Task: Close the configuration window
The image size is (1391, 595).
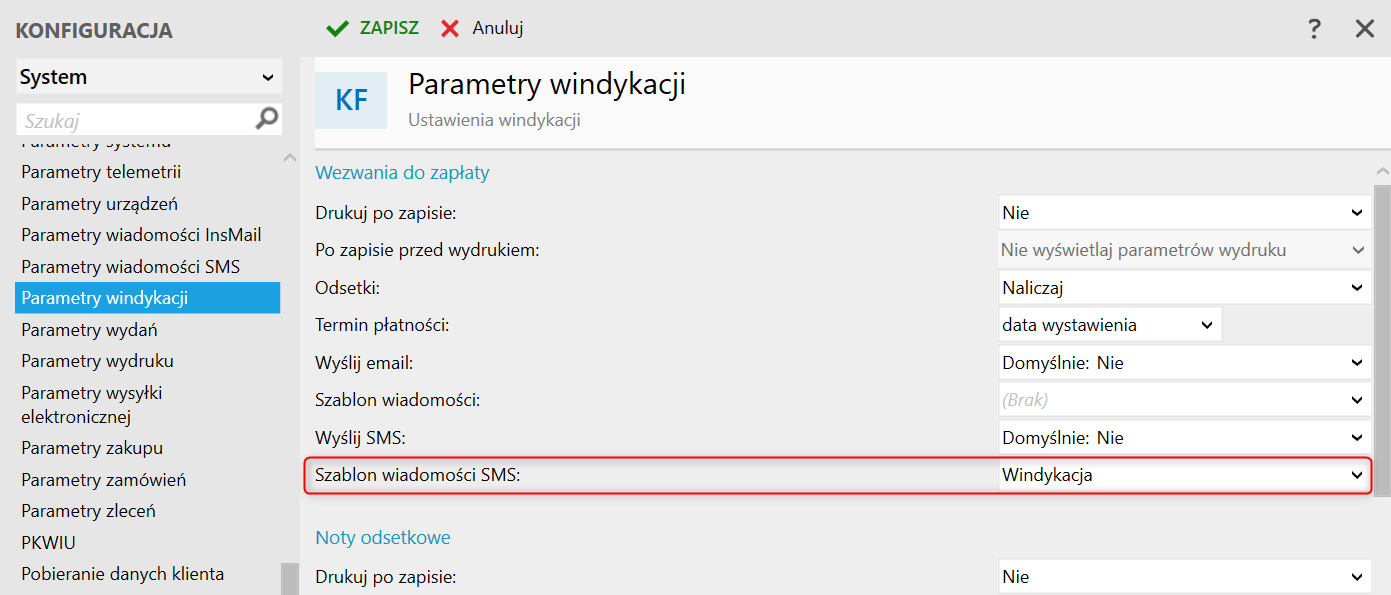Action: coord(1365,29)
